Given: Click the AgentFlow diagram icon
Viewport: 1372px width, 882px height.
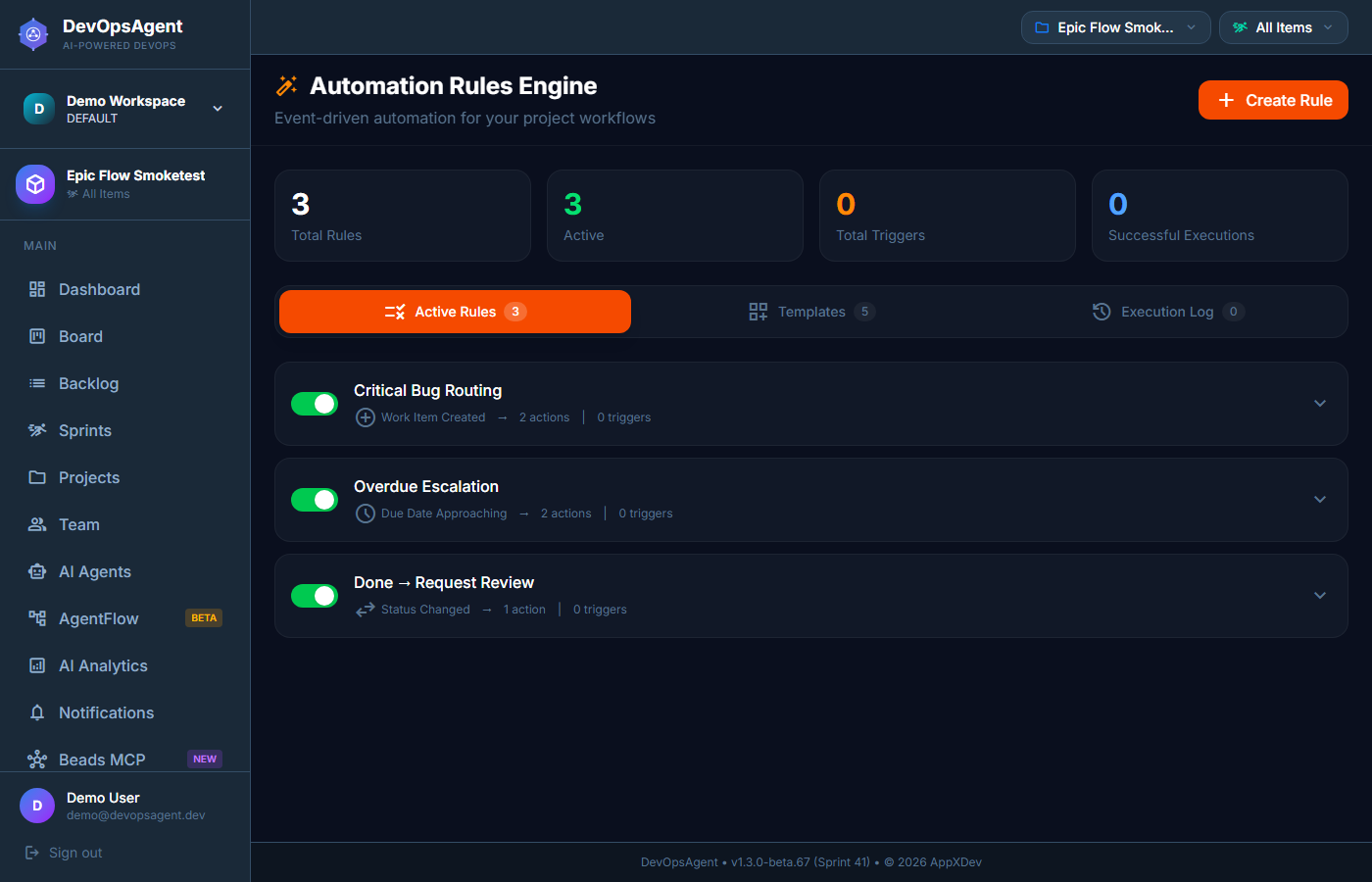Looking at the screenshot, I should (x=37, y=618).
